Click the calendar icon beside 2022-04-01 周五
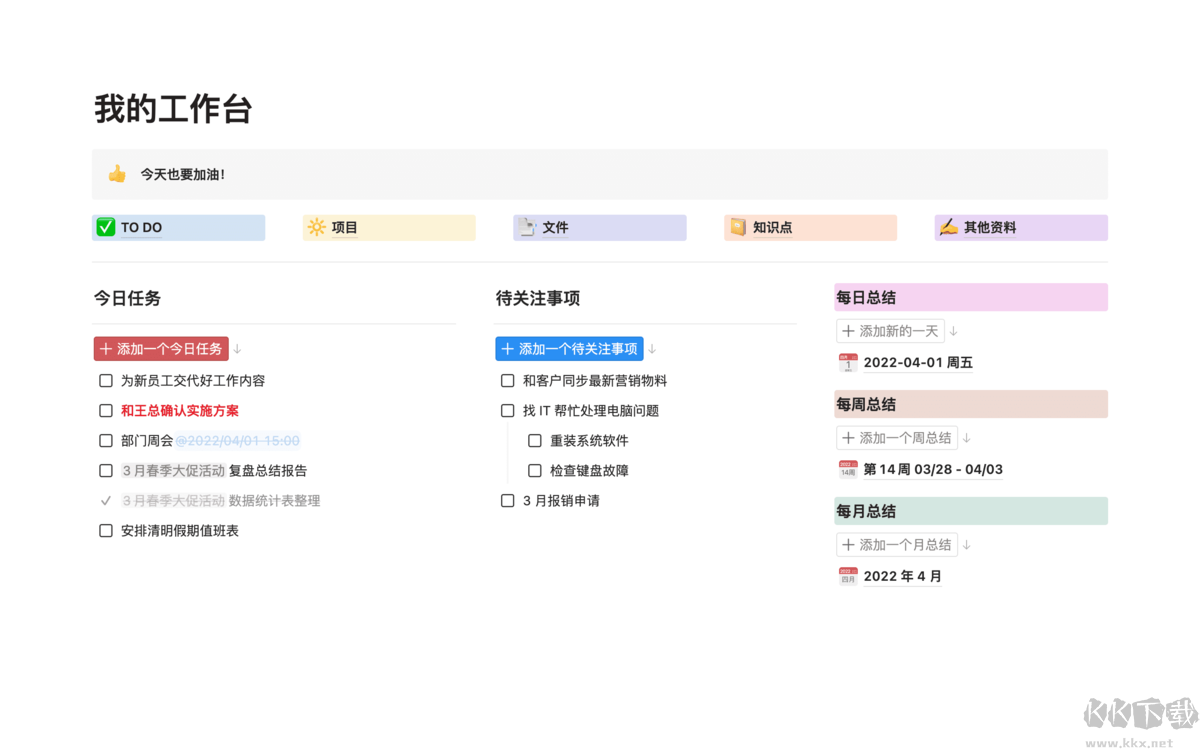The image size is (1200, 750). click(848, 363)
